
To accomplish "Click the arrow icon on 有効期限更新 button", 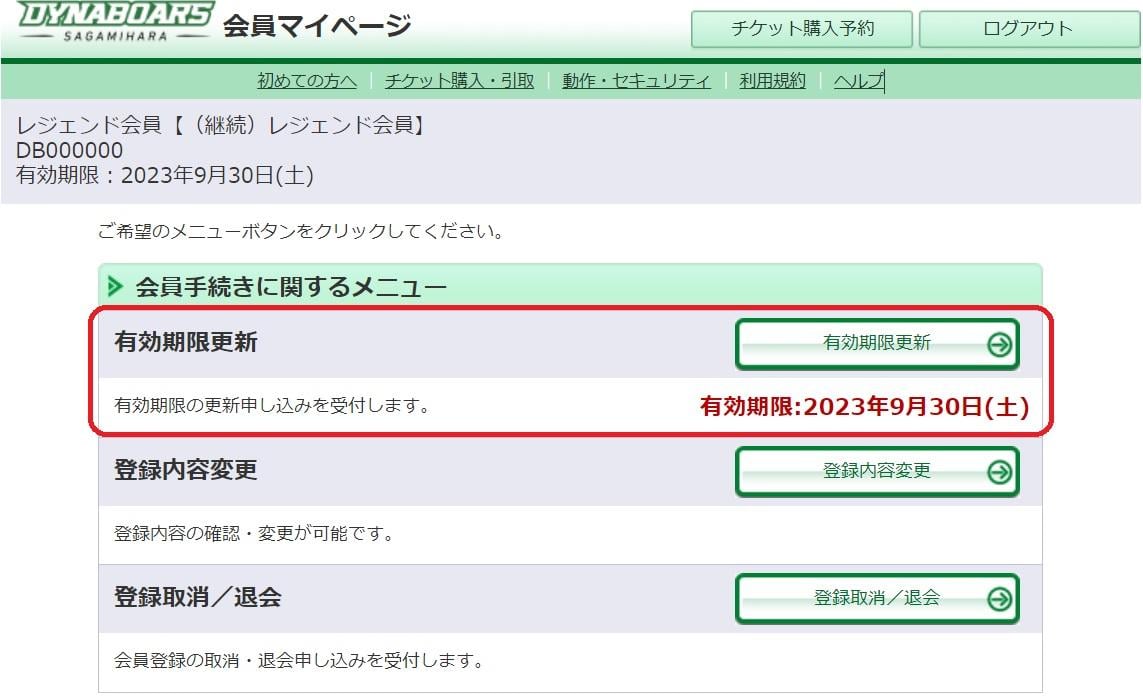I will 999,345.
